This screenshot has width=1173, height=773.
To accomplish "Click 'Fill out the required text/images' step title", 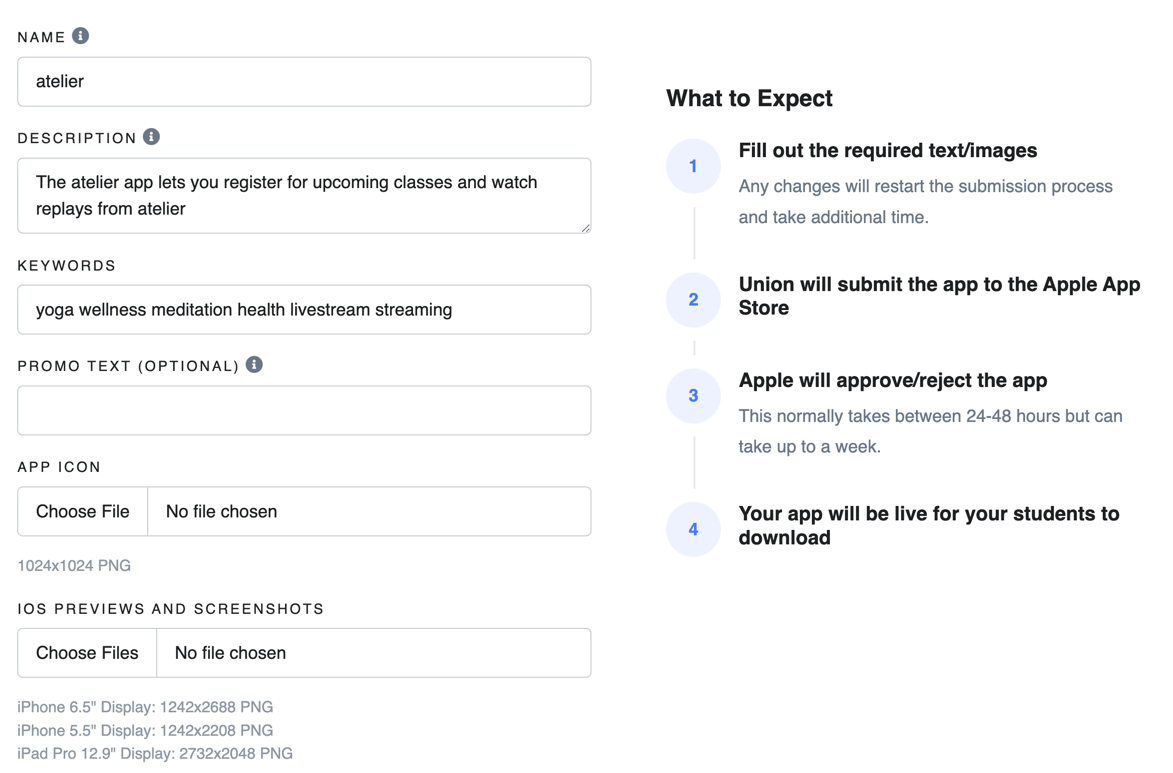I will [x=888, y=150].
